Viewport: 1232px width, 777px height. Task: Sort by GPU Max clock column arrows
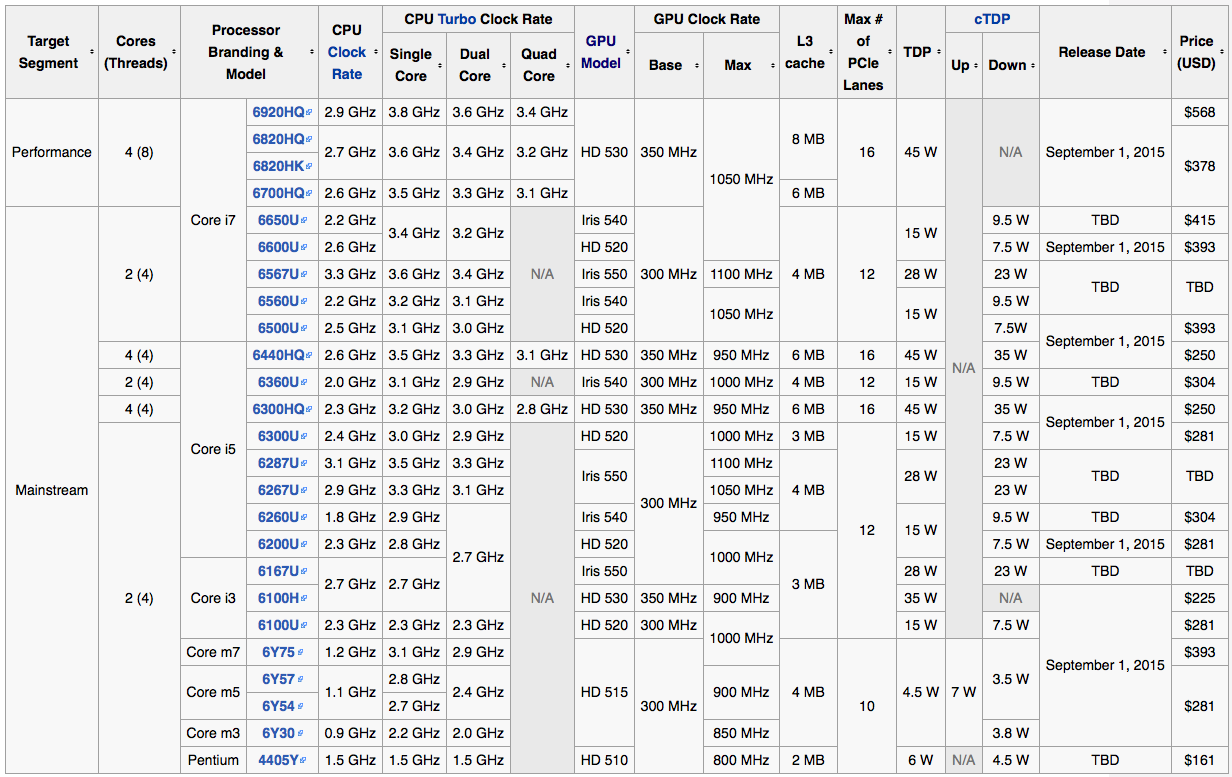point(773,65)
